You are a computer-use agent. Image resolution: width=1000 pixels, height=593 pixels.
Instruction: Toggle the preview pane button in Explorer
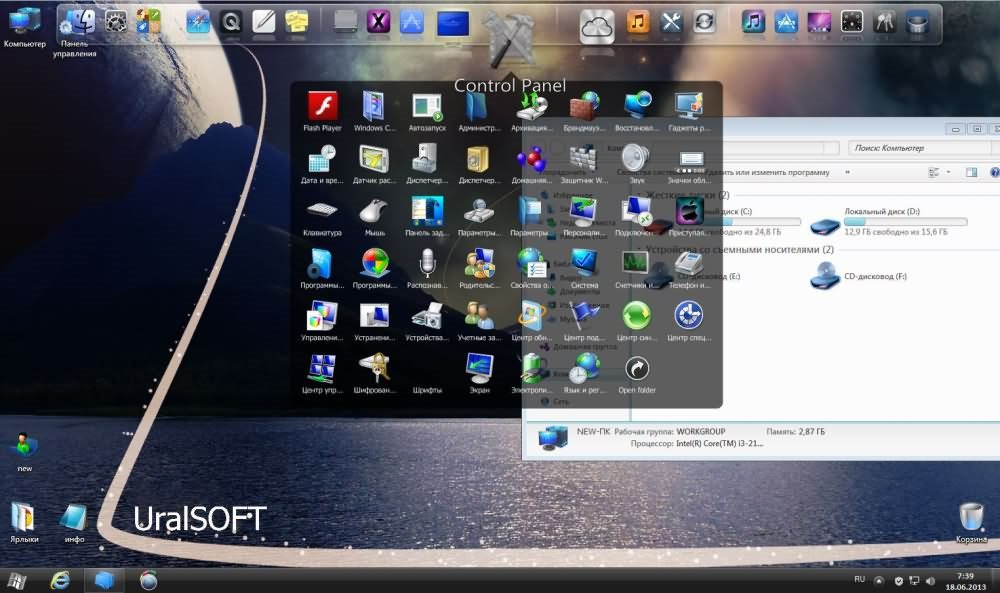(970, 172)
